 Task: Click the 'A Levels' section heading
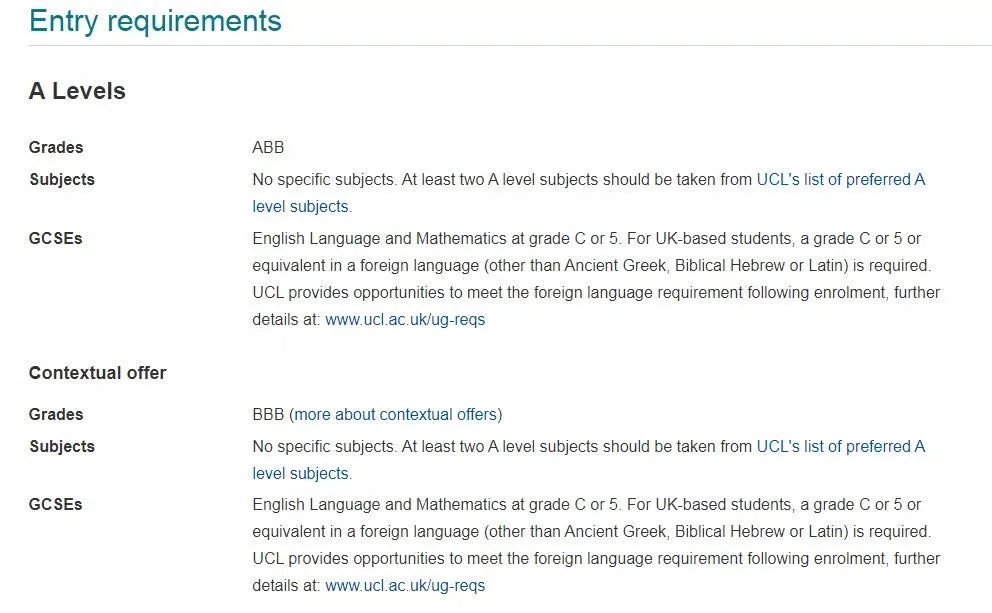(x=77, y=91)
